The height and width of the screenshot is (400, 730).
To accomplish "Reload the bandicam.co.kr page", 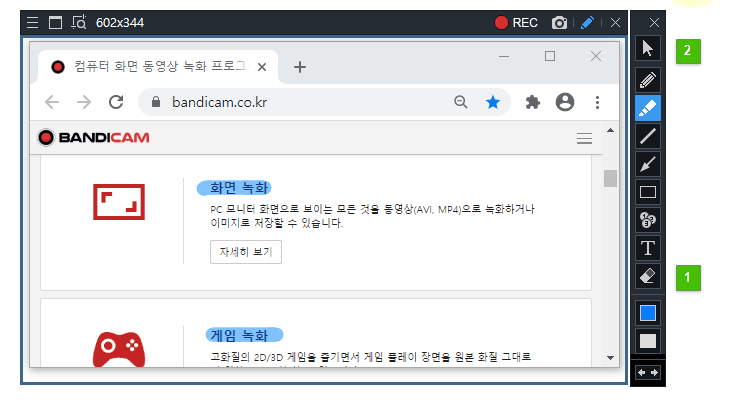I will (x=116, y=102).
